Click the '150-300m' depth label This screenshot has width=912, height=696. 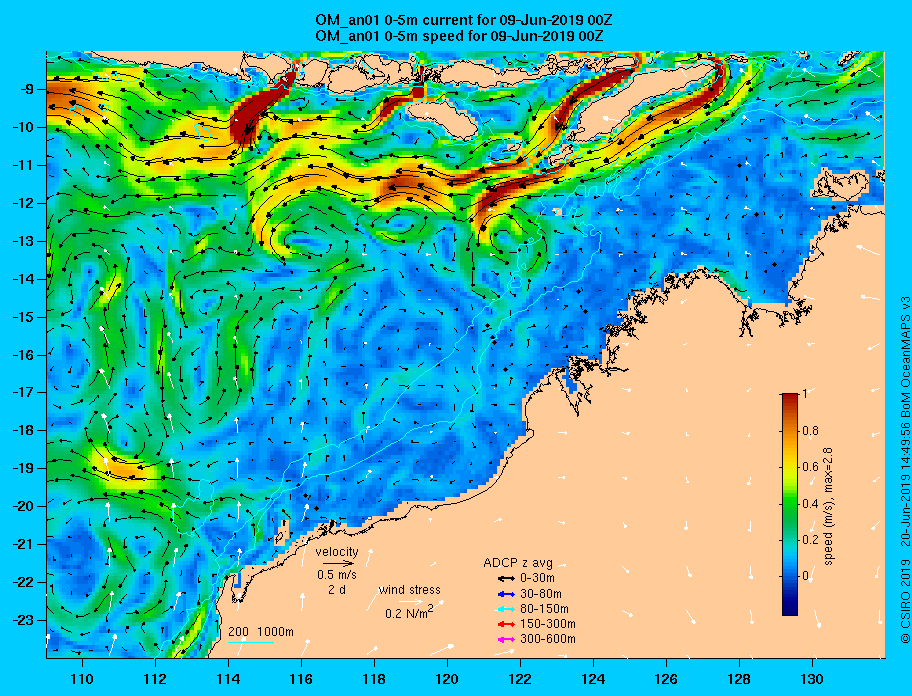(548, 624)
